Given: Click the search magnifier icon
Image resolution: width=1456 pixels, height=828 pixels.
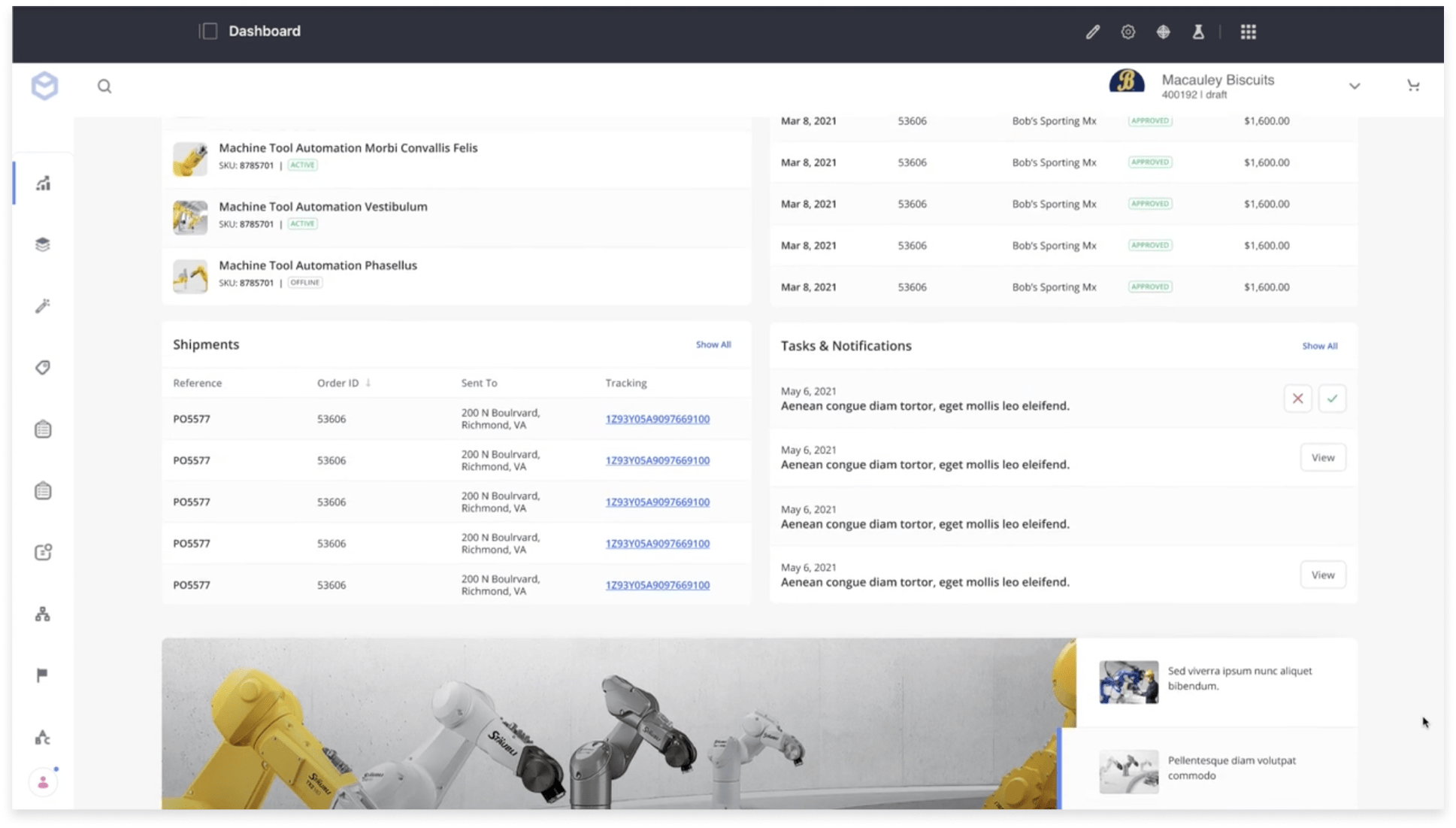Looking at the screenshot, I should (x=104, y=86).
